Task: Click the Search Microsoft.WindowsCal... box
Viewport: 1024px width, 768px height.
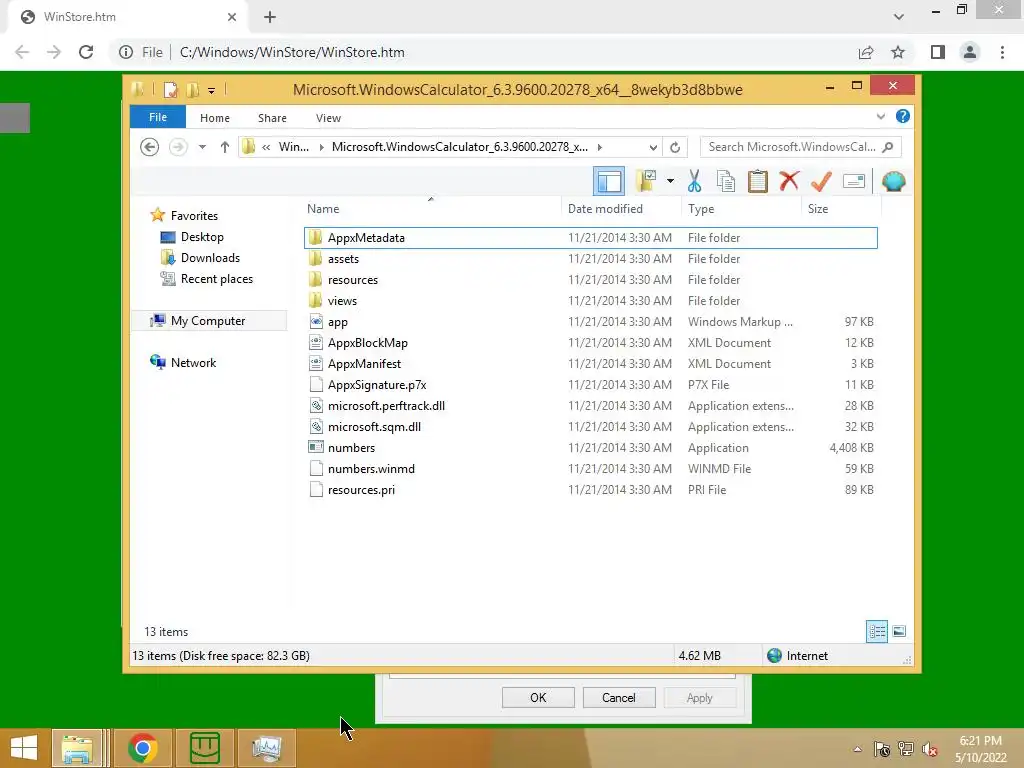Action: click(x=800, y=147)
